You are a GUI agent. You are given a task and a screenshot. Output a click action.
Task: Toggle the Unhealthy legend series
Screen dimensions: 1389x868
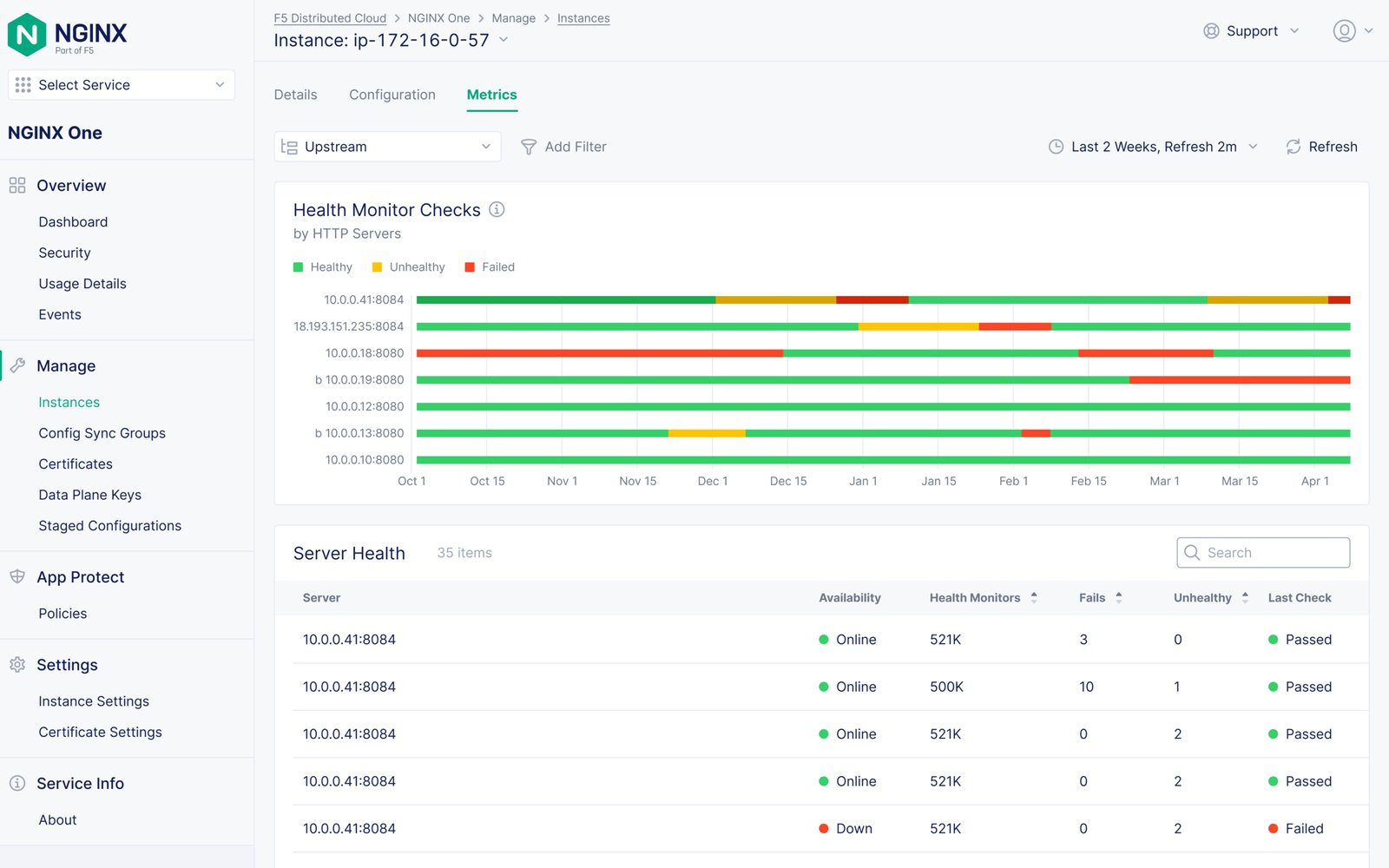point(408,267)
